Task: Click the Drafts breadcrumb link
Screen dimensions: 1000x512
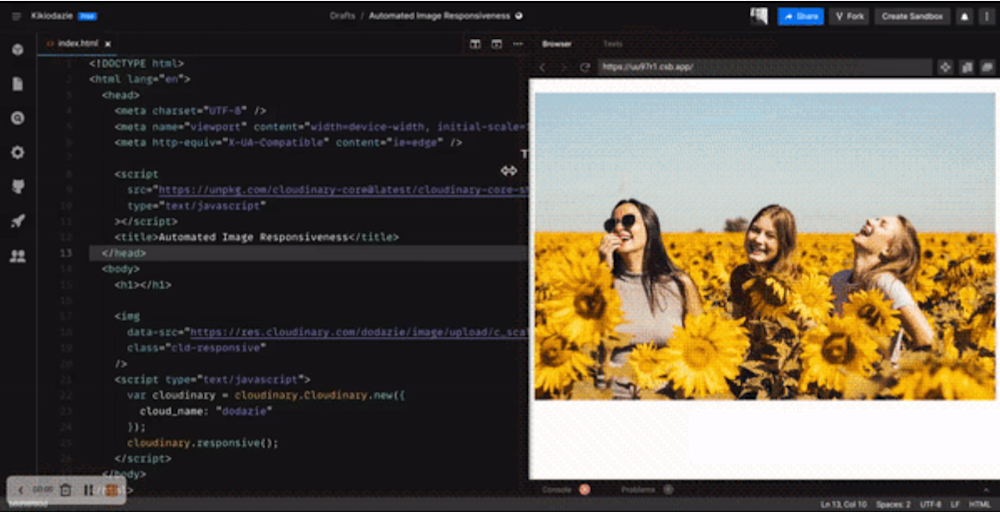Action: click(342, 16)
